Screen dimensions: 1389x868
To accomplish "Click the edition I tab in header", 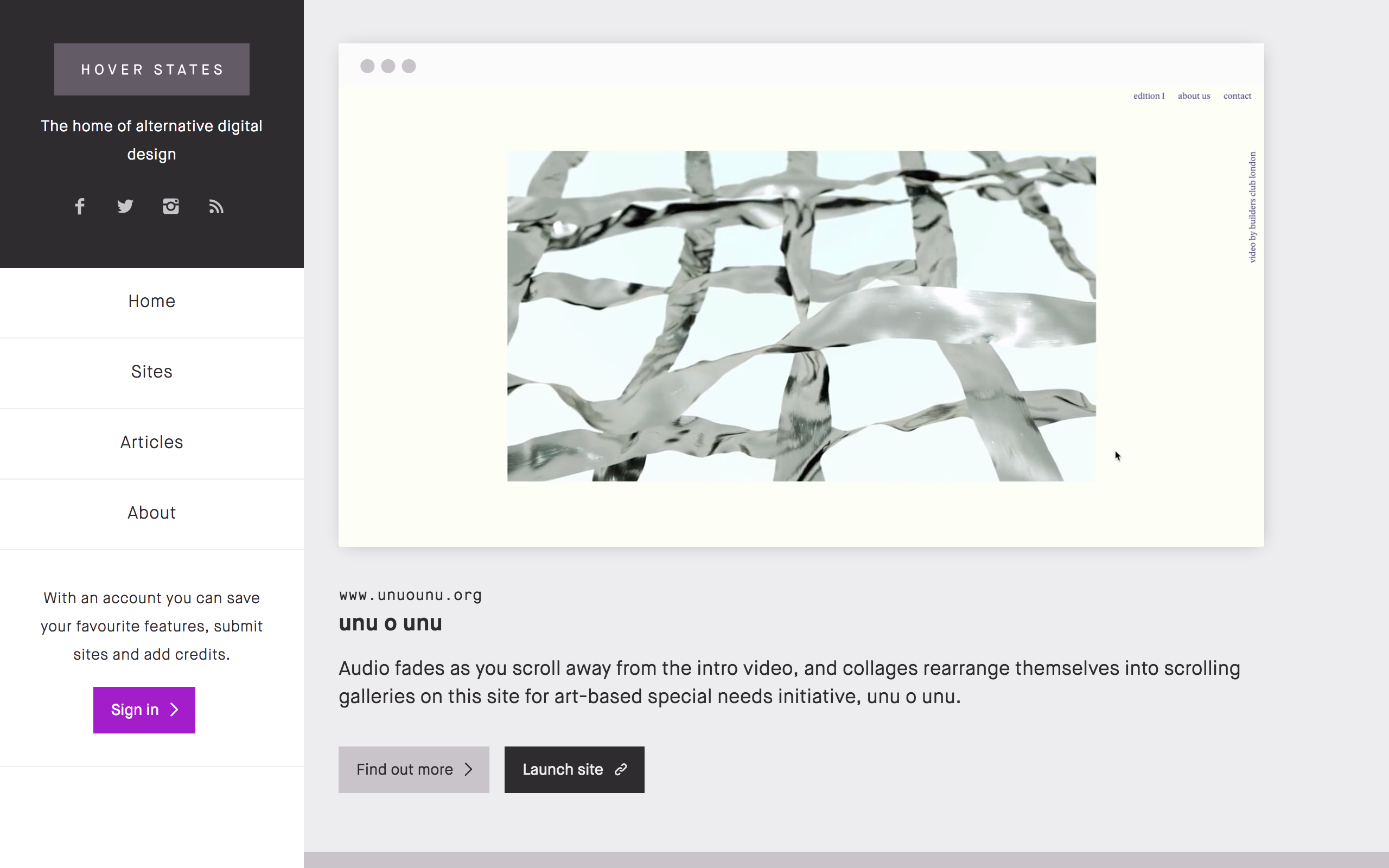I will pos(1148,96).
